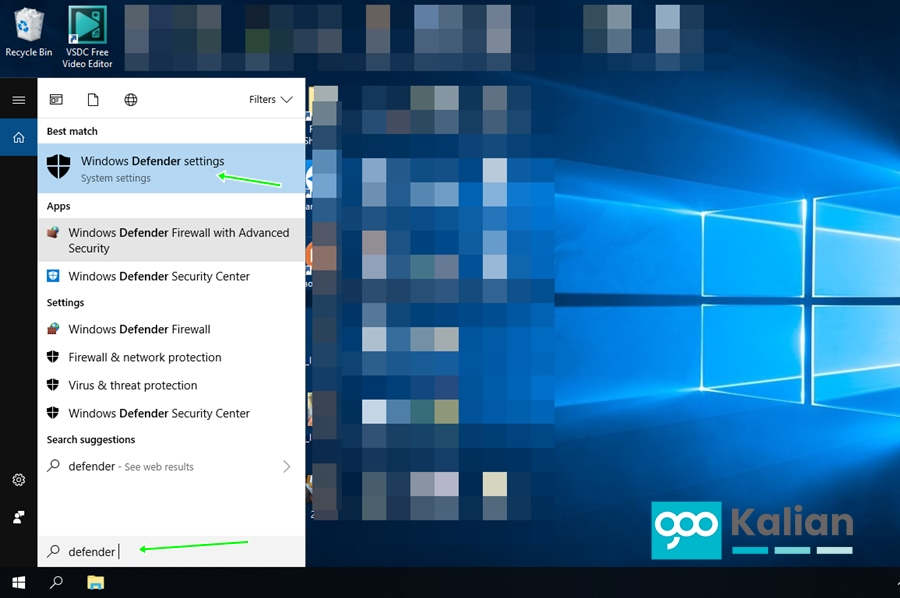
Task: Expand the defender web results chevron
Action: pos(286,466)
